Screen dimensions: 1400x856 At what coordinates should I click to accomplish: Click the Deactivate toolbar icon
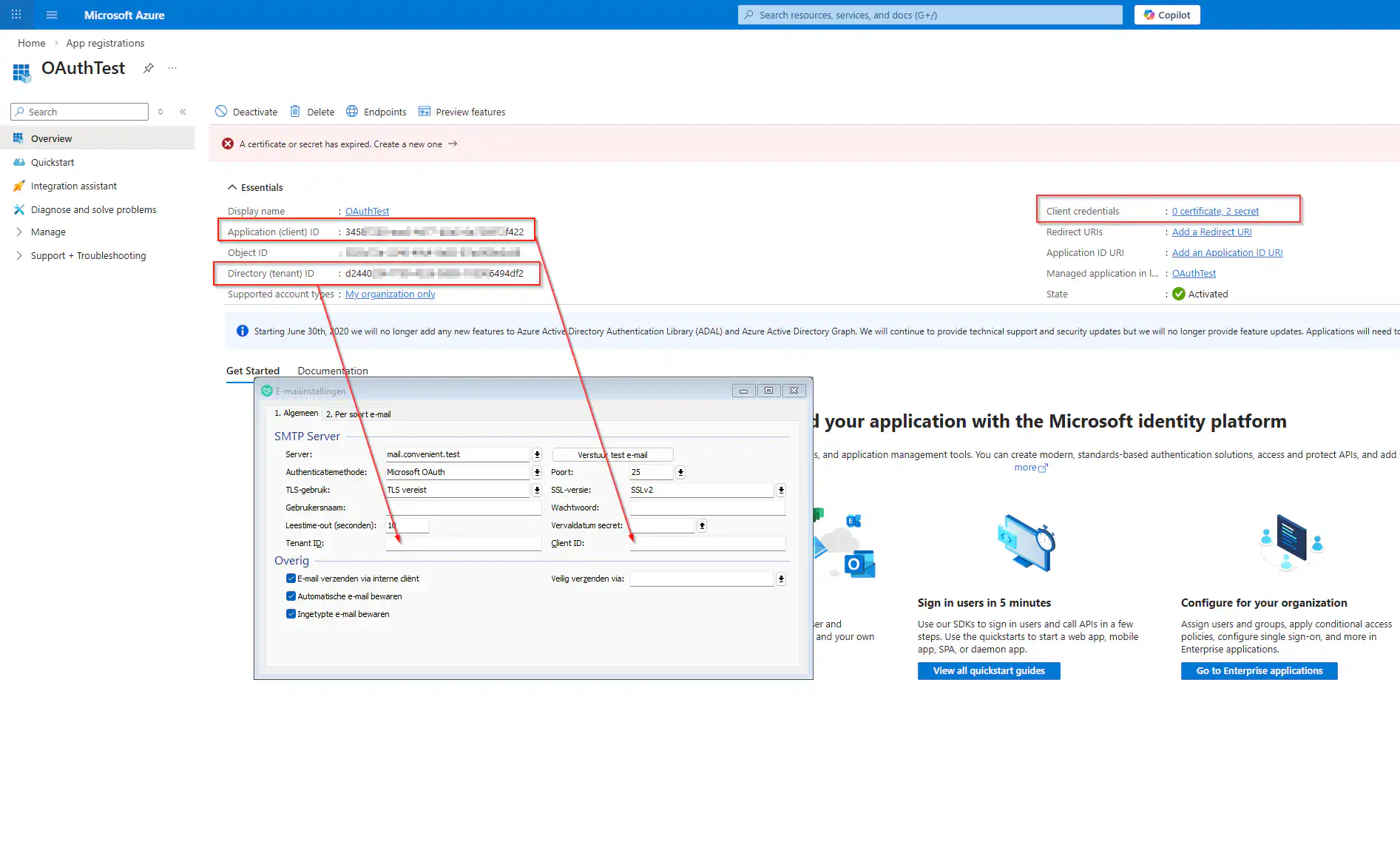pos(221,112)
